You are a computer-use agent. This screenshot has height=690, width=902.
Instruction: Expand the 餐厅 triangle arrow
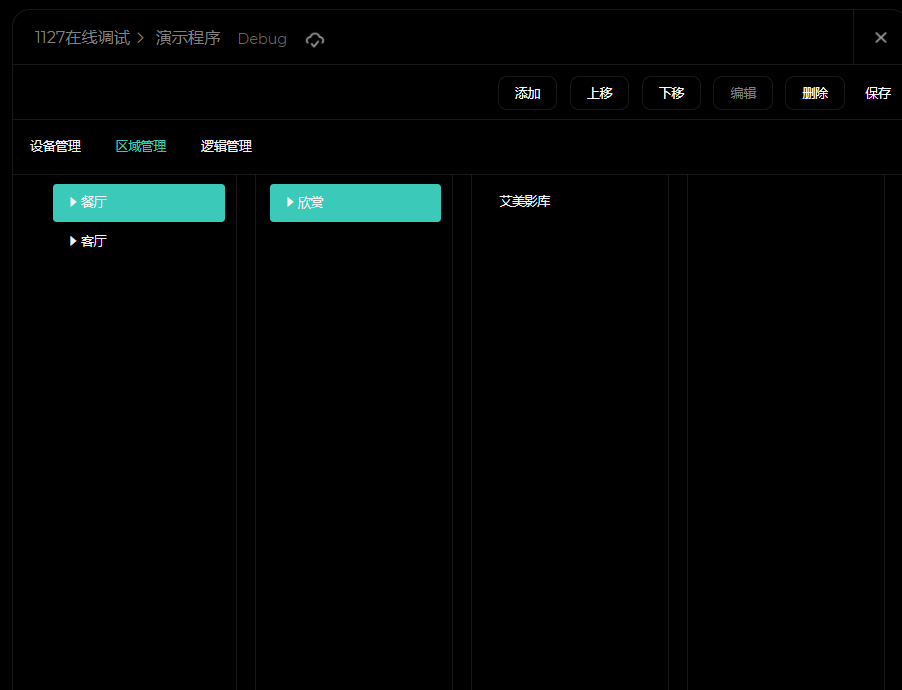click(73, 202)
